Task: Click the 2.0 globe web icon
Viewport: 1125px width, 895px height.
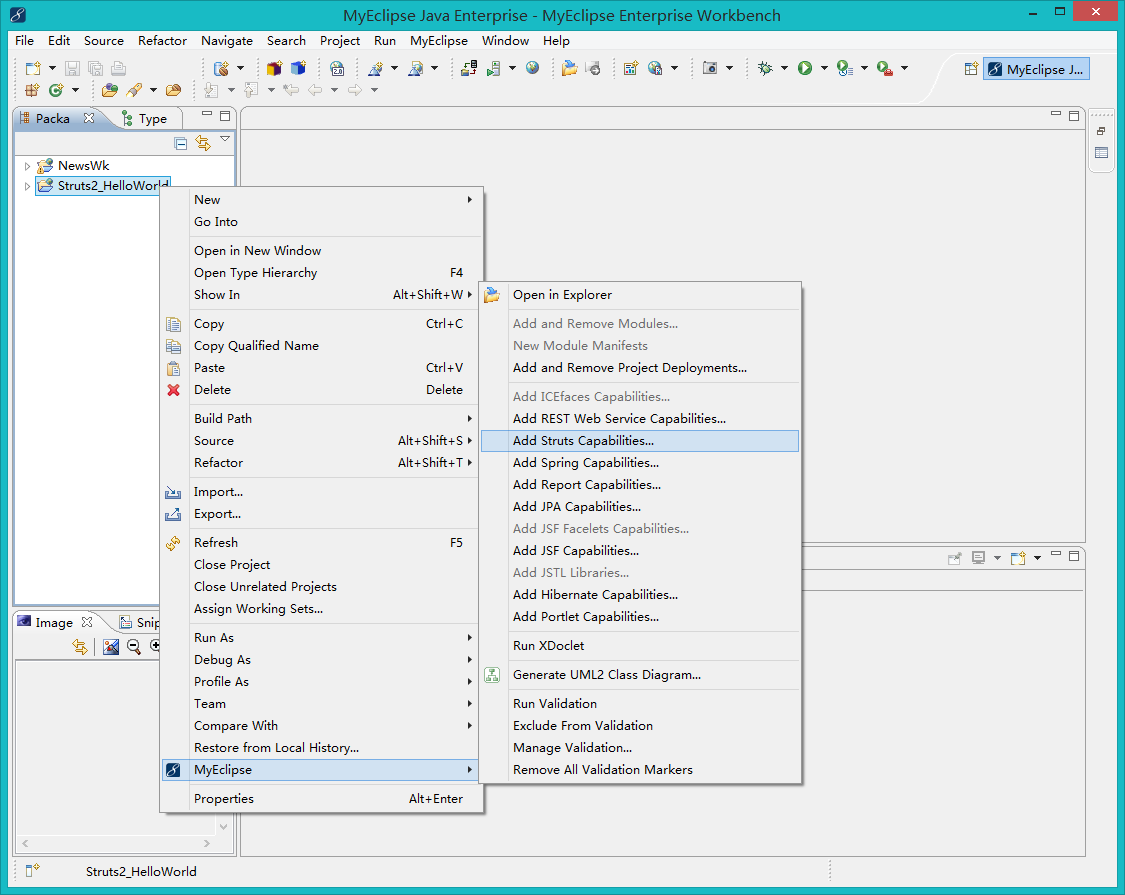Action: pyautogui.click(x=337, y=68)
